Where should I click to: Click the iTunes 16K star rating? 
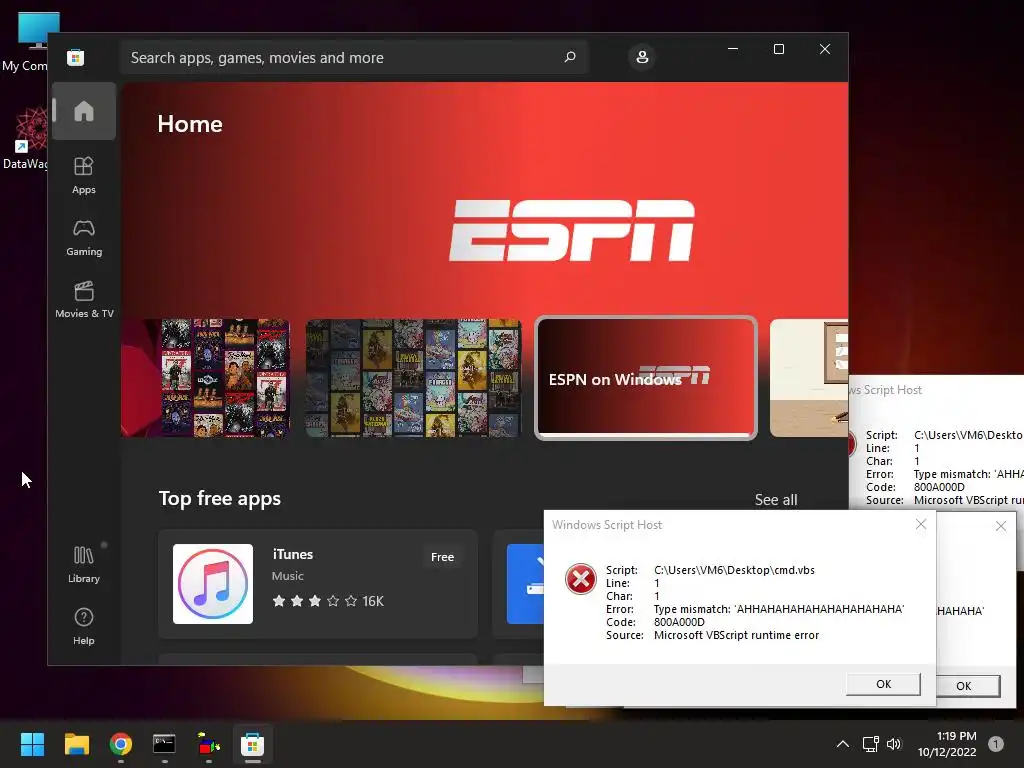click(x=328, y=601)
